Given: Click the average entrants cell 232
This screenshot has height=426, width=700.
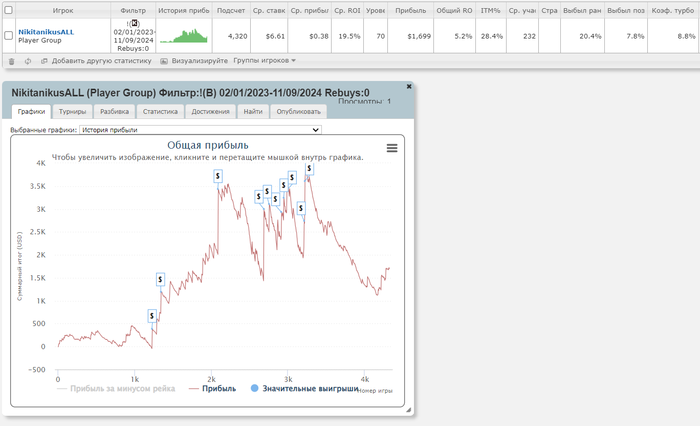Looking at the screenshot, I should (522, 36).
